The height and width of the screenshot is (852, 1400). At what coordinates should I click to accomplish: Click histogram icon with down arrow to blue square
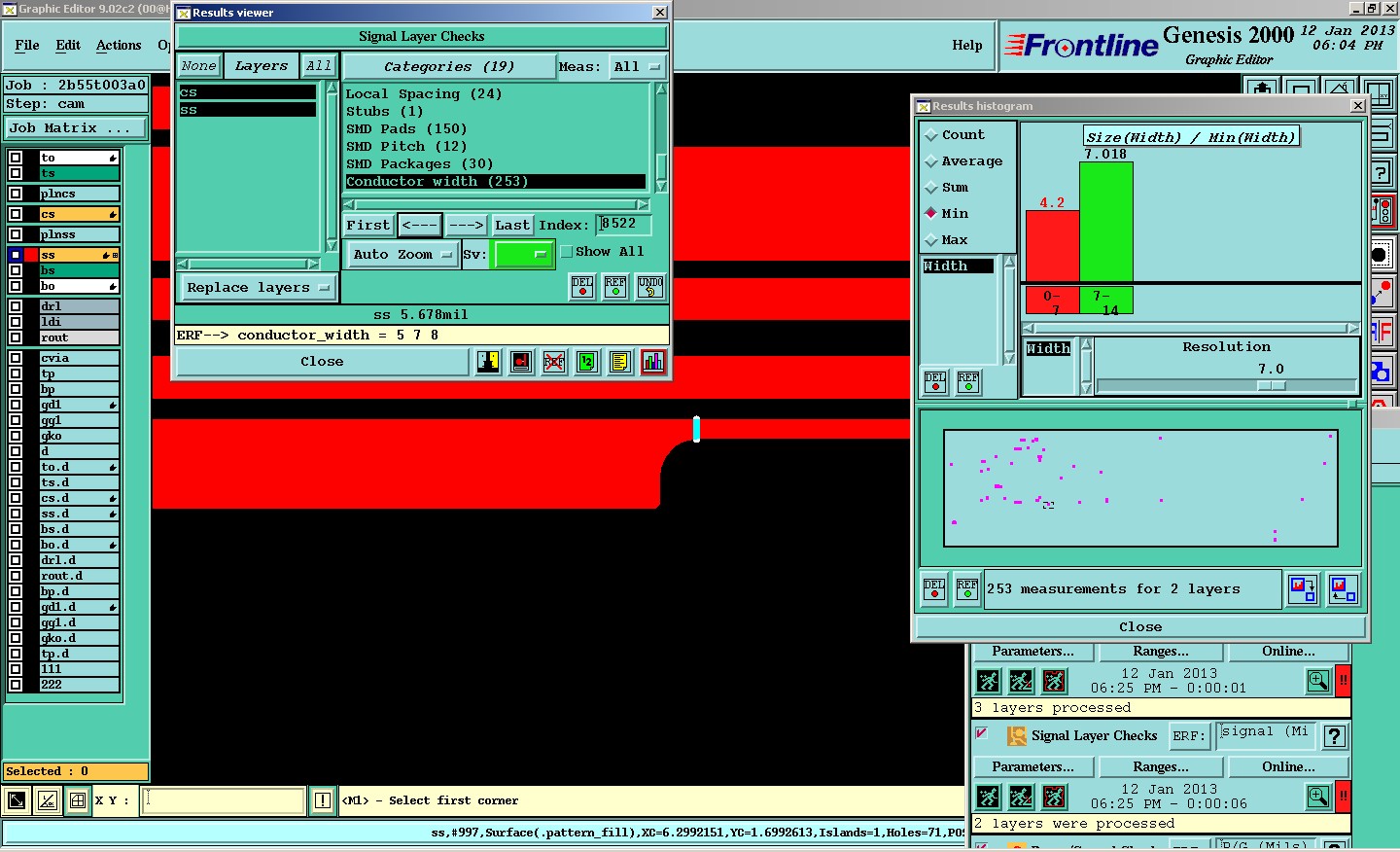[1303, 589]
